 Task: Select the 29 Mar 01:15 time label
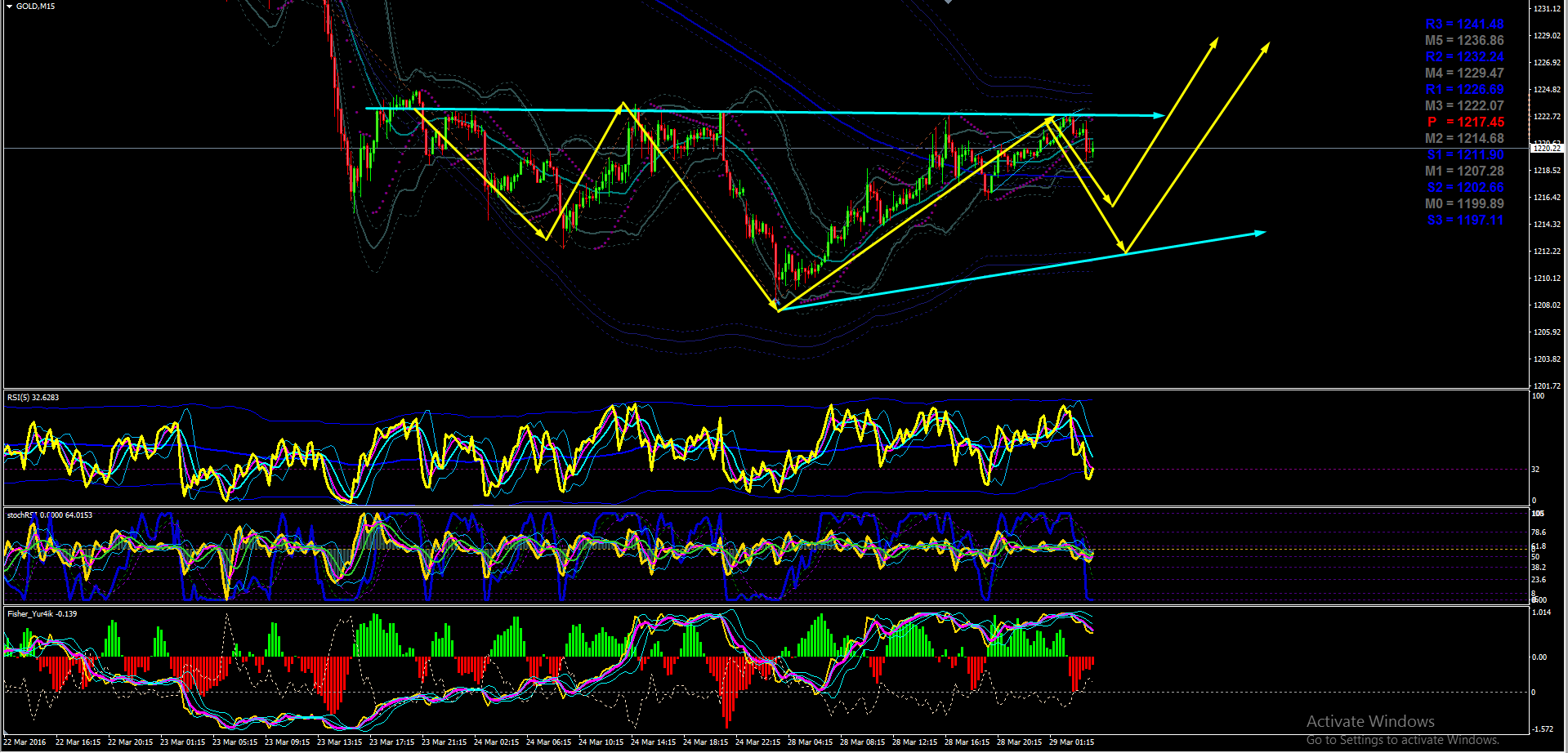1071,742
